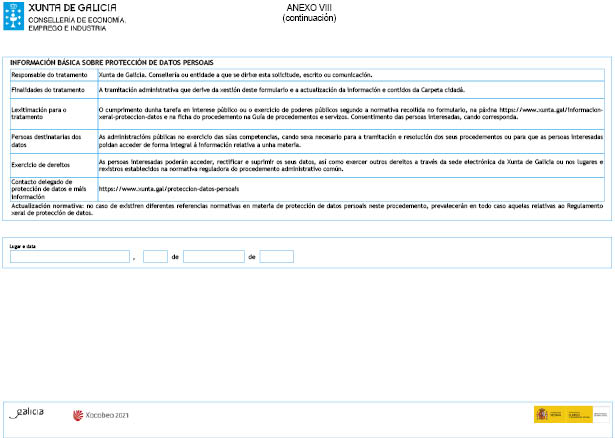Click the yellow ministry logo banner
615x438 pixels.
(x=579, y=414)
